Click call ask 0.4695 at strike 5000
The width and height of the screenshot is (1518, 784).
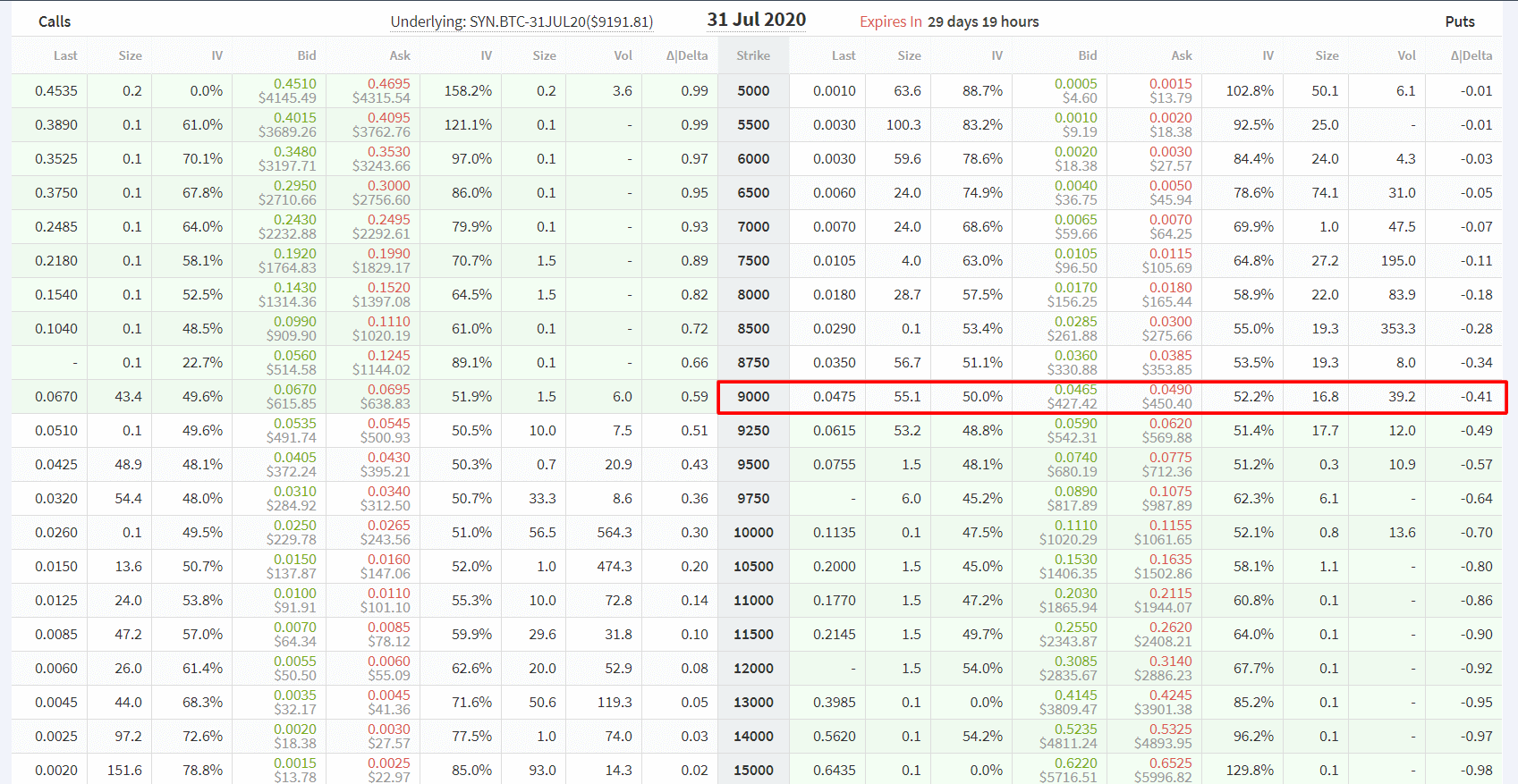(x=389, y=84)
